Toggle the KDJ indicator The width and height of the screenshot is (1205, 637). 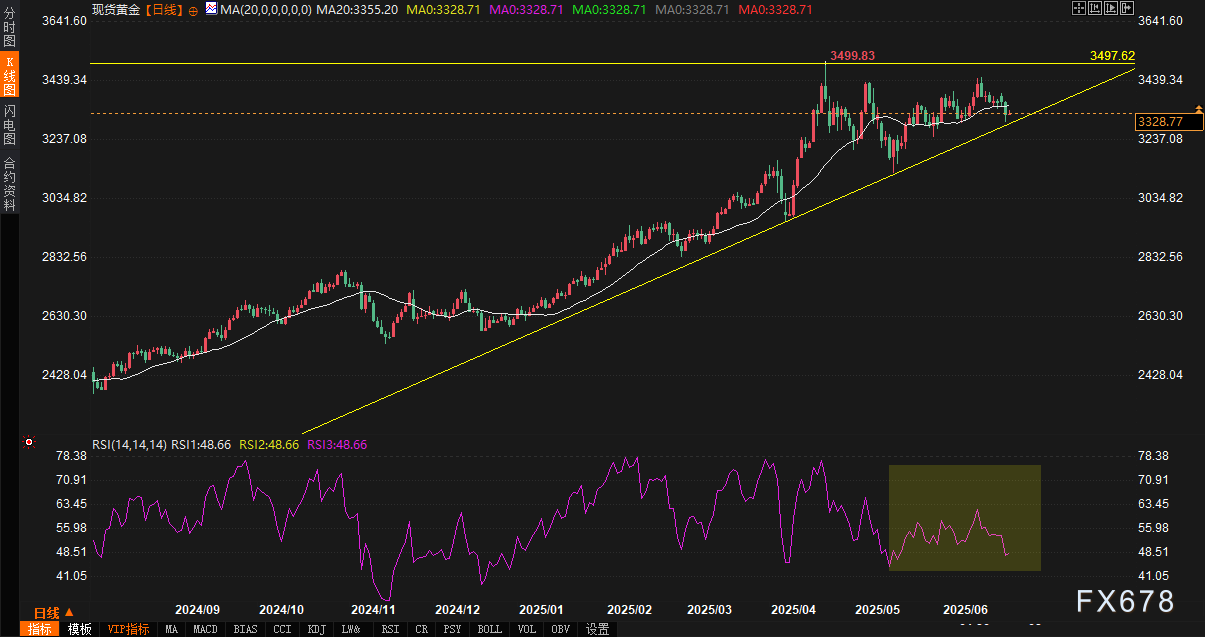[x=316, y=629]
